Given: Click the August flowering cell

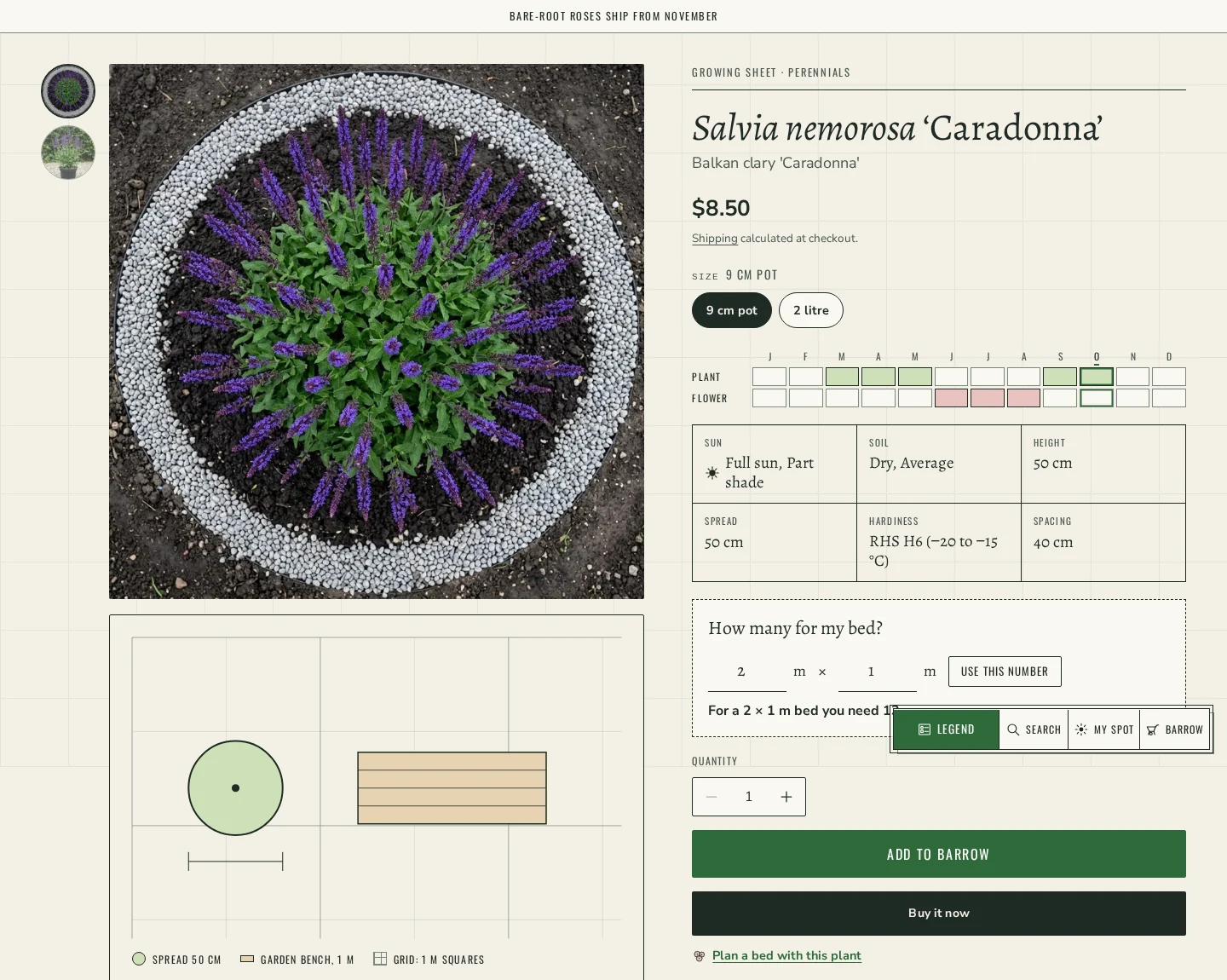Looking at the screenshot, I should coord(1024,398).
